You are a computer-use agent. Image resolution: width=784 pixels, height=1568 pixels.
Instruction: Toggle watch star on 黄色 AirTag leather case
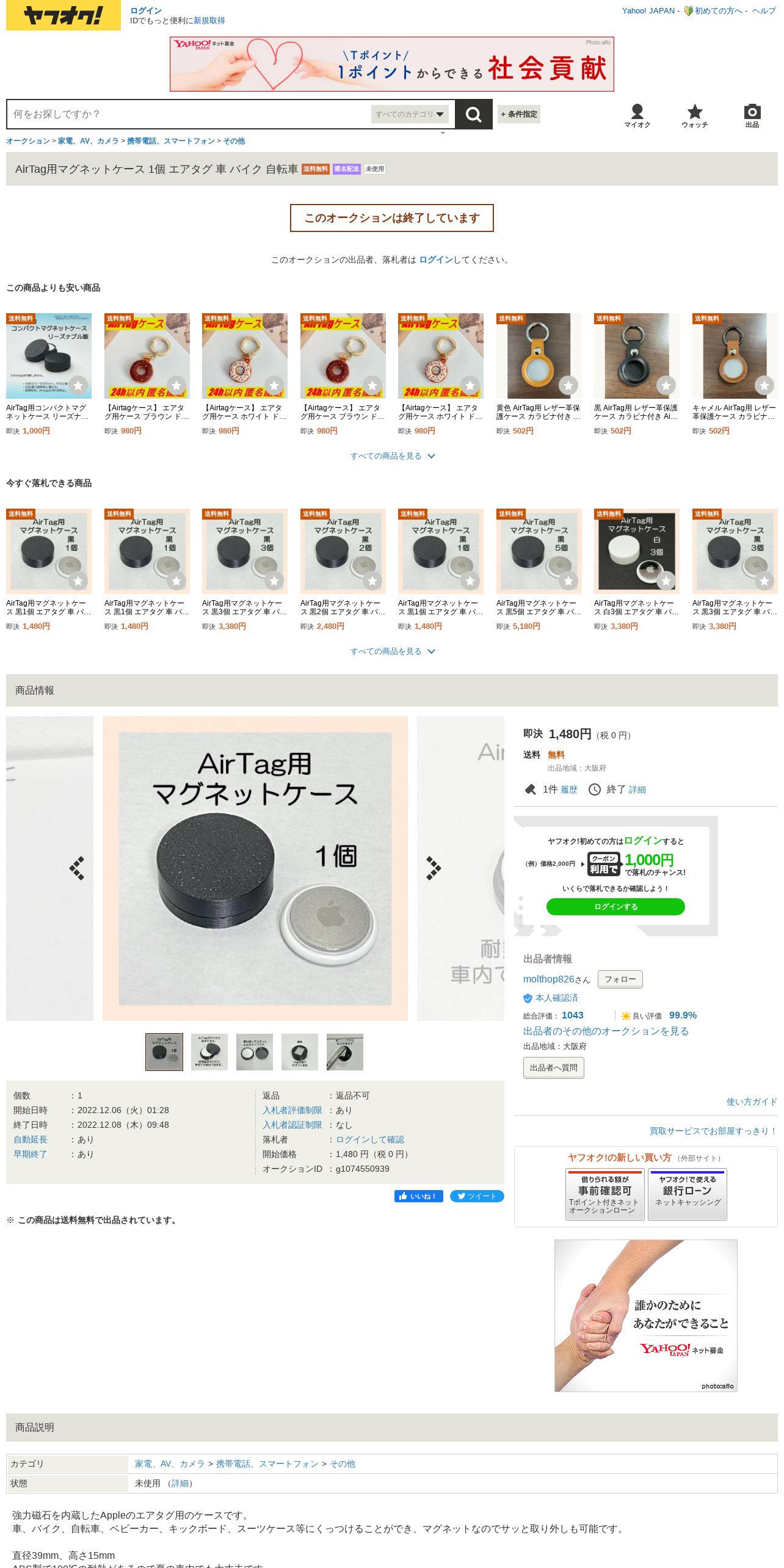coord(568,385)
